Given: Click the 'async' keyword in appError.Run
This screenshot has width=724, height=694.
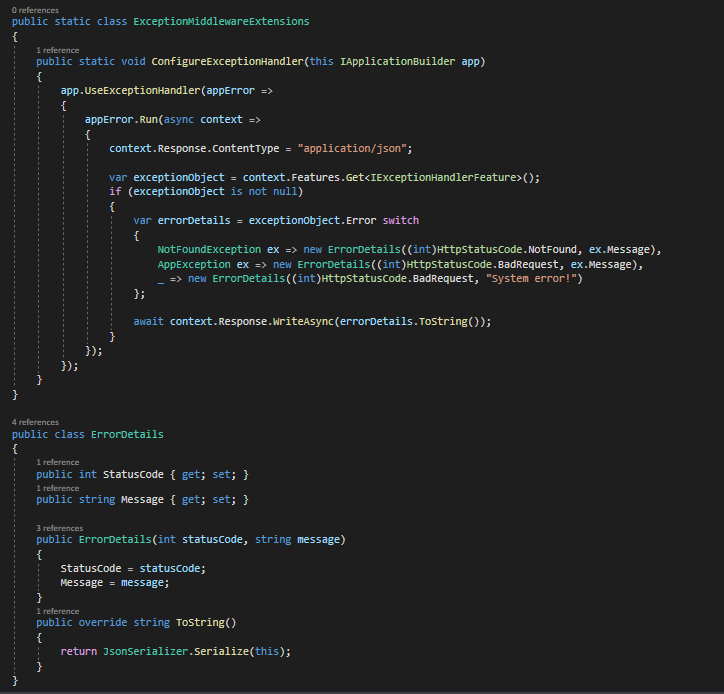Looking at the screenshot, I should [179, 120].
